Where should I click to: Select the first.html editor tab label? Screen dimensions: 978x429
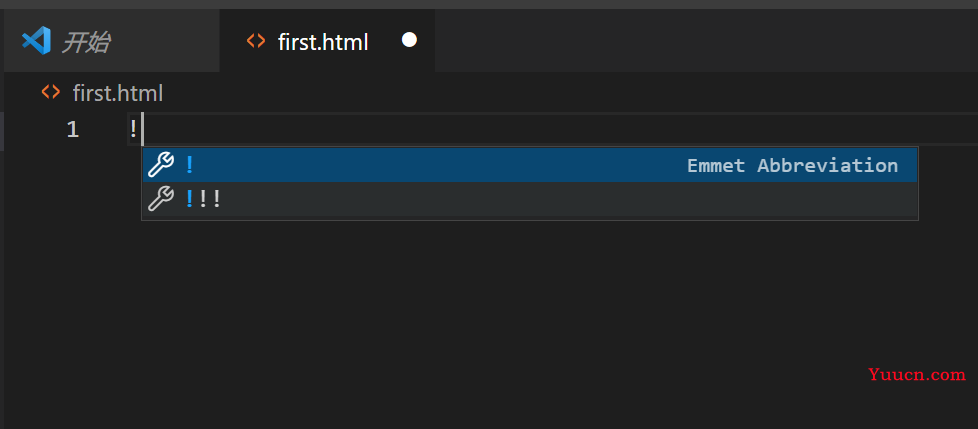(x=323, y=42)
